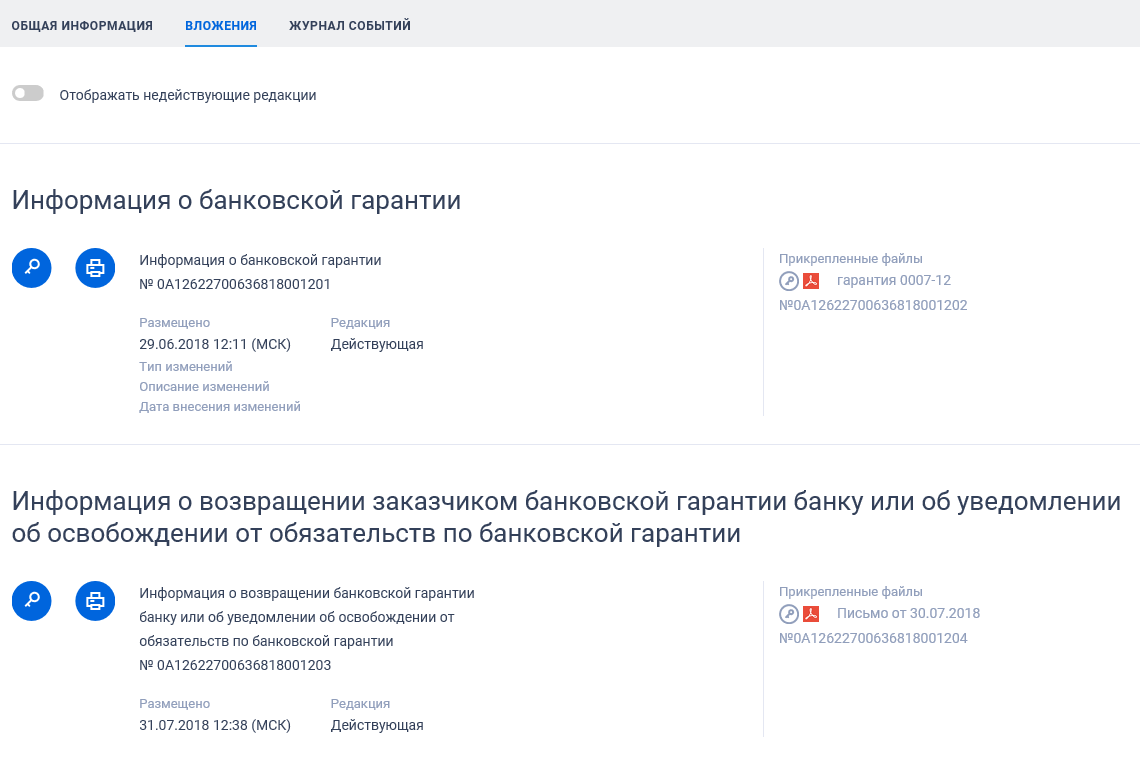Click Тип изменений label
This screenshot has height=765, width=1140.
[x=186, y=367]
